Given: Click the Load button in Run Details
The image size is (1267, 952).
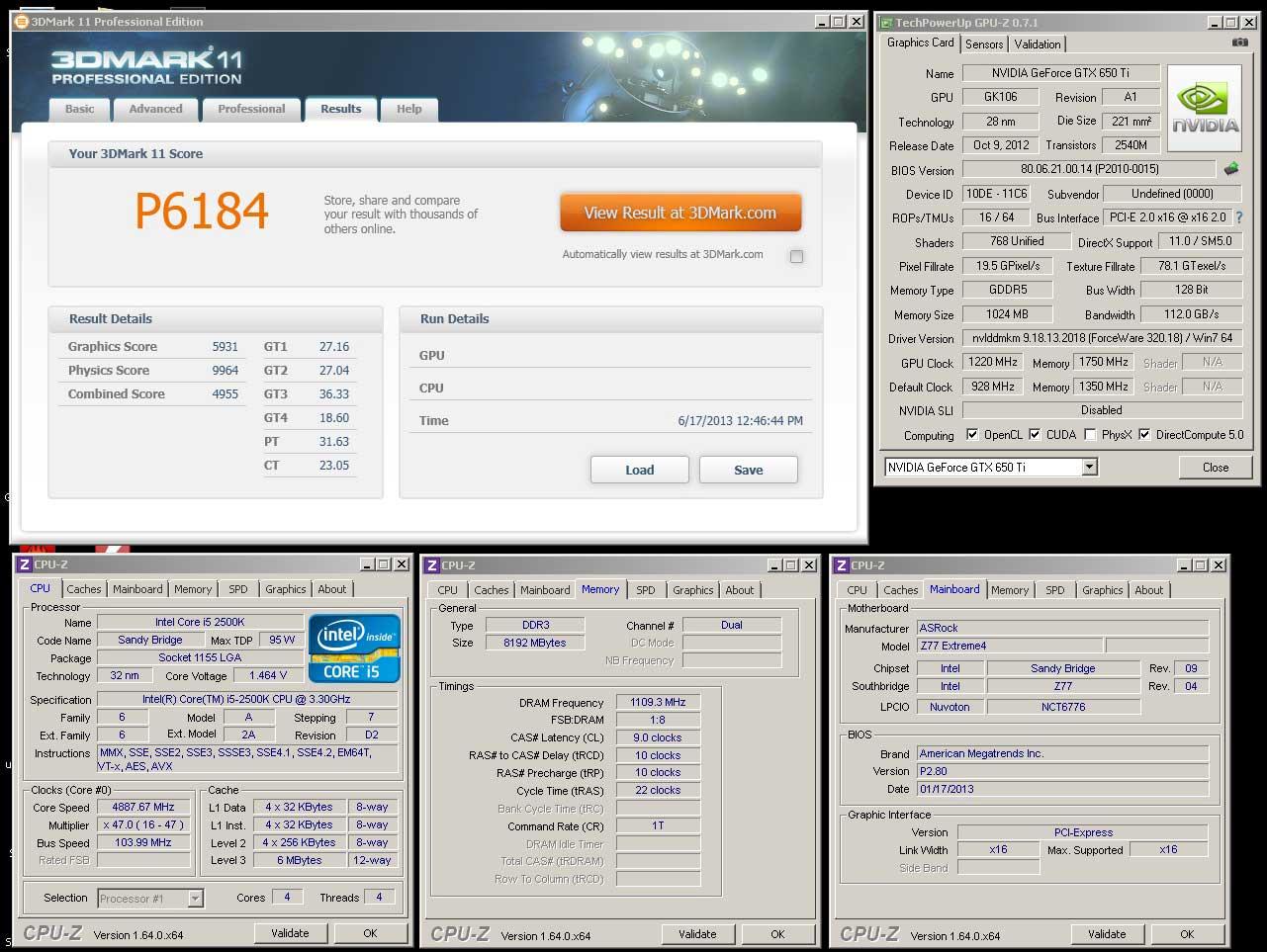Looking at the screenshot, I should coord(640,470).
